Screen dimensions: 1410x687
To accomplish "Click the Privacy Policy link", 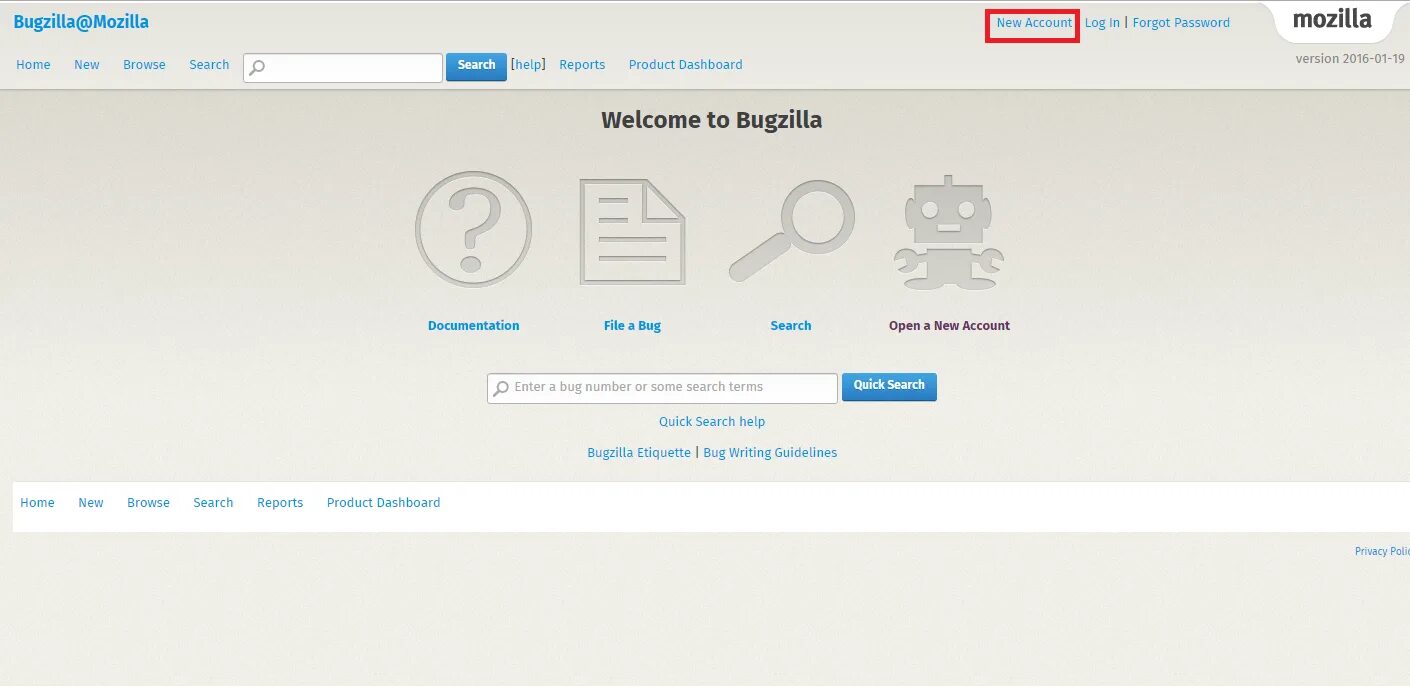I will 1382,552.
